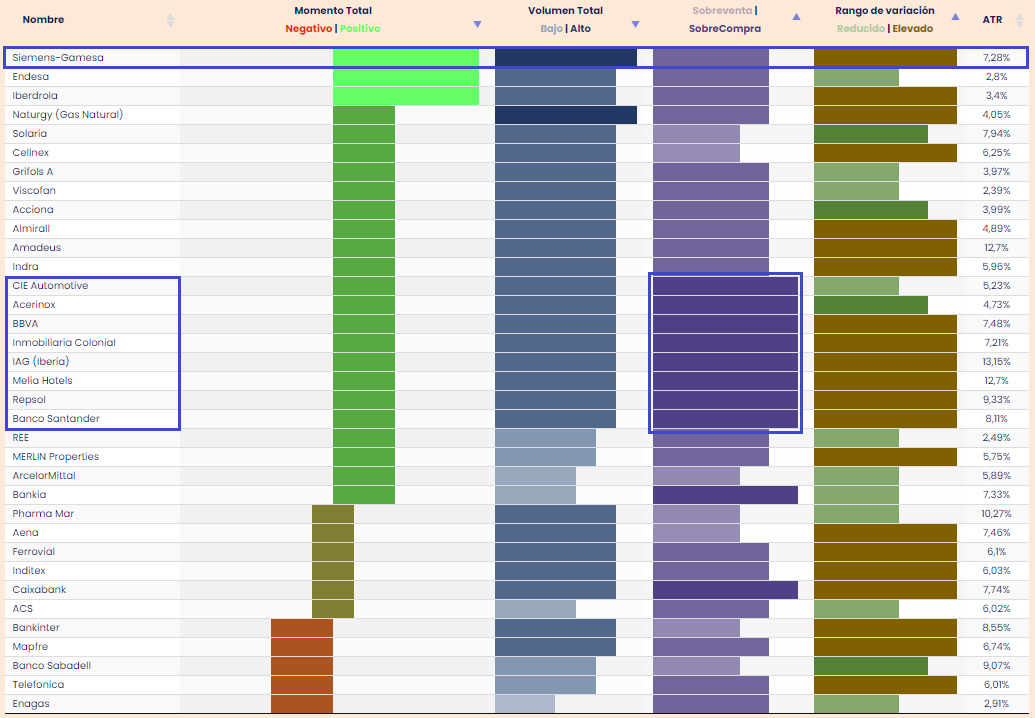1035x718 pixels.
Task: Select Naturgy (Gas Natural) row
Action: [67, 114]
